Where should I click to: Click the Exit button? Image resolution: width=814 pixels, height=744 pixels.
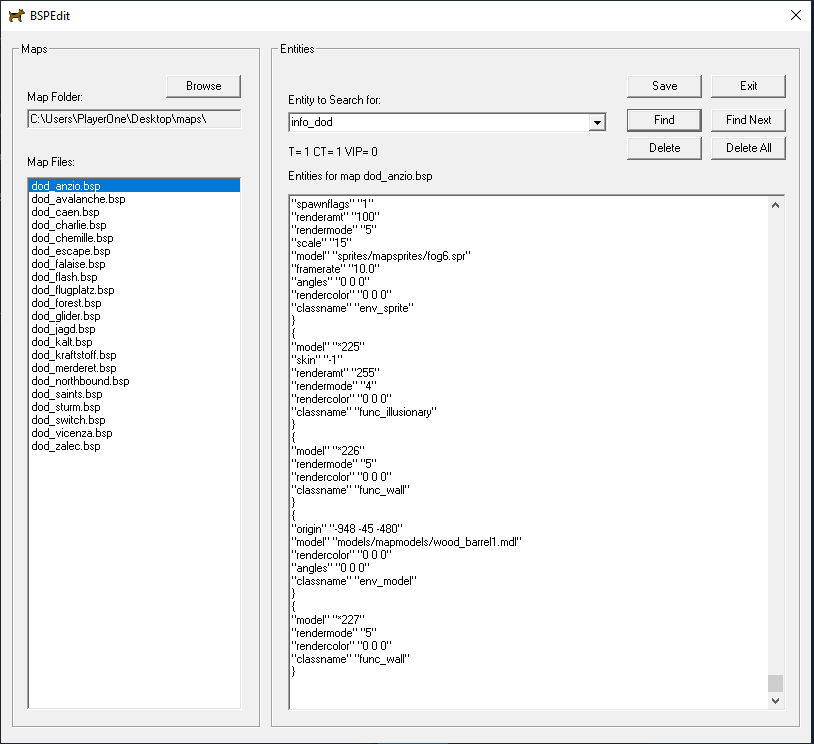pos(748,86)
